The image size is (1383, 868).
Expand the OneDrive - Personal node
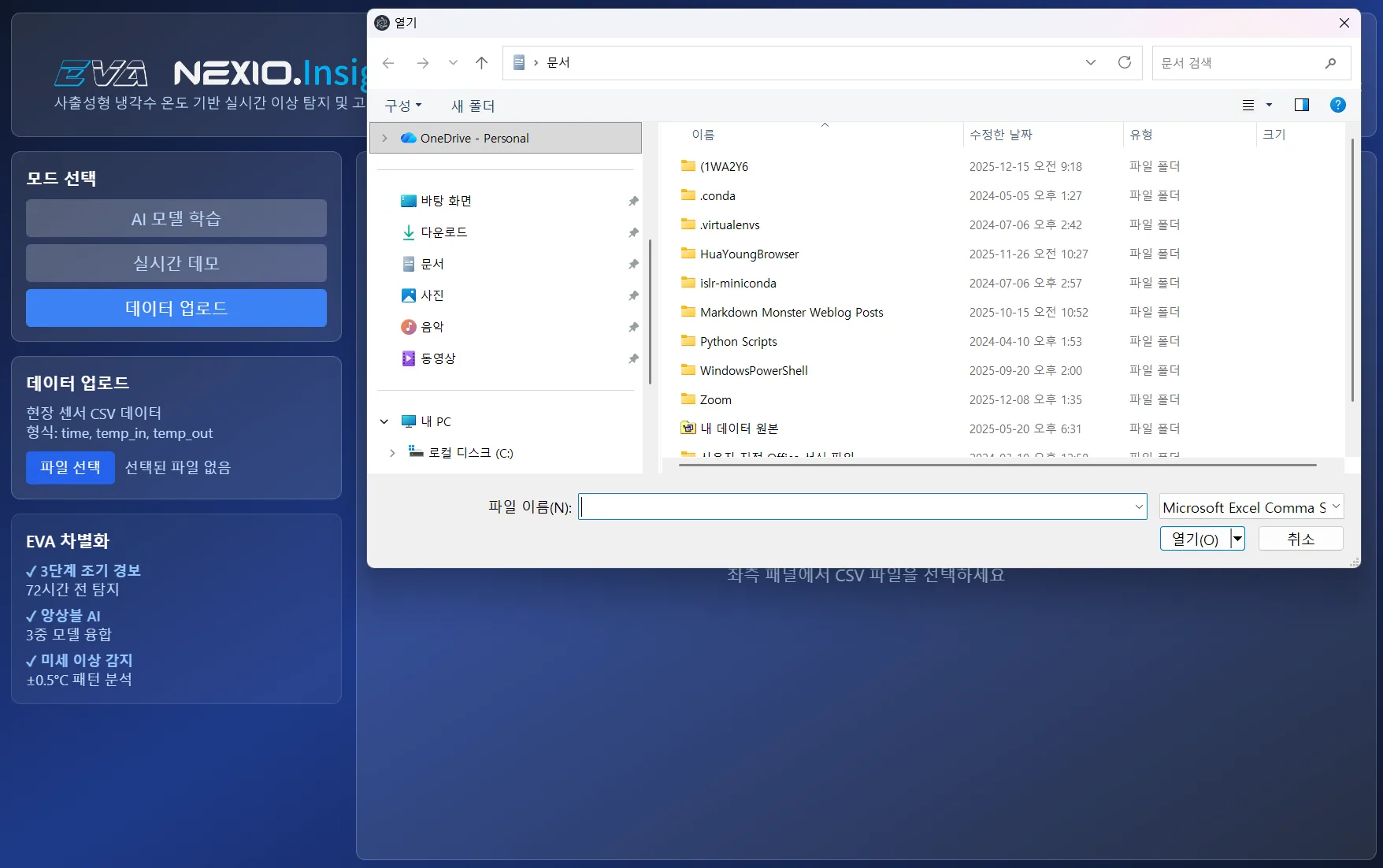click(x=384, y=138)
